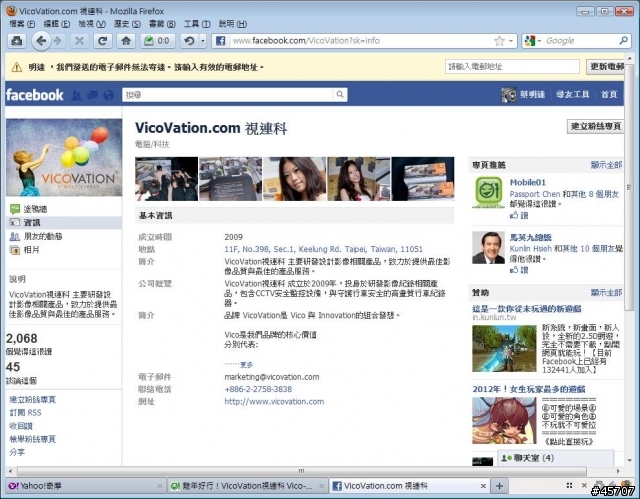Click the facebook logo

tap(35, 95)
